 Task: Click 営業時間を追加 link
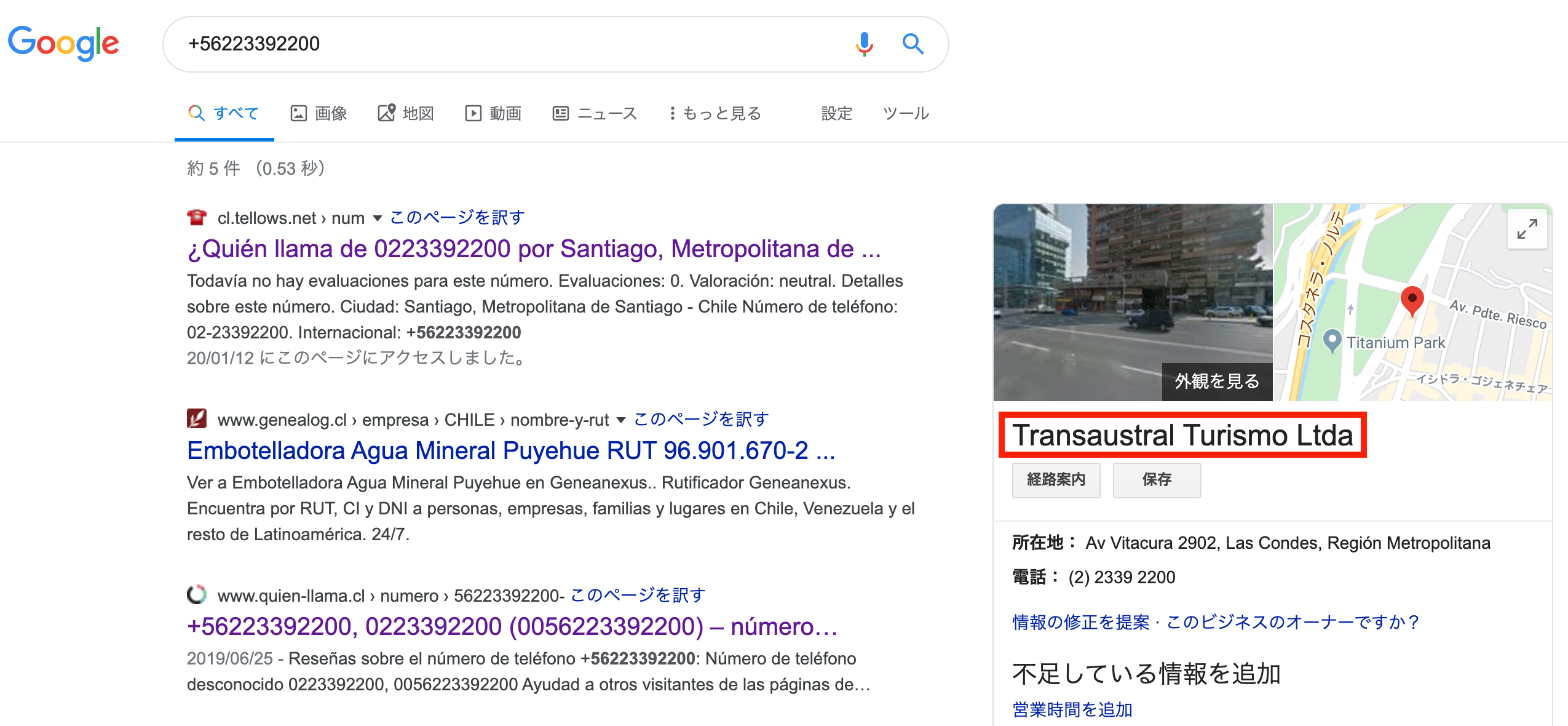[x=1072, y=709]
